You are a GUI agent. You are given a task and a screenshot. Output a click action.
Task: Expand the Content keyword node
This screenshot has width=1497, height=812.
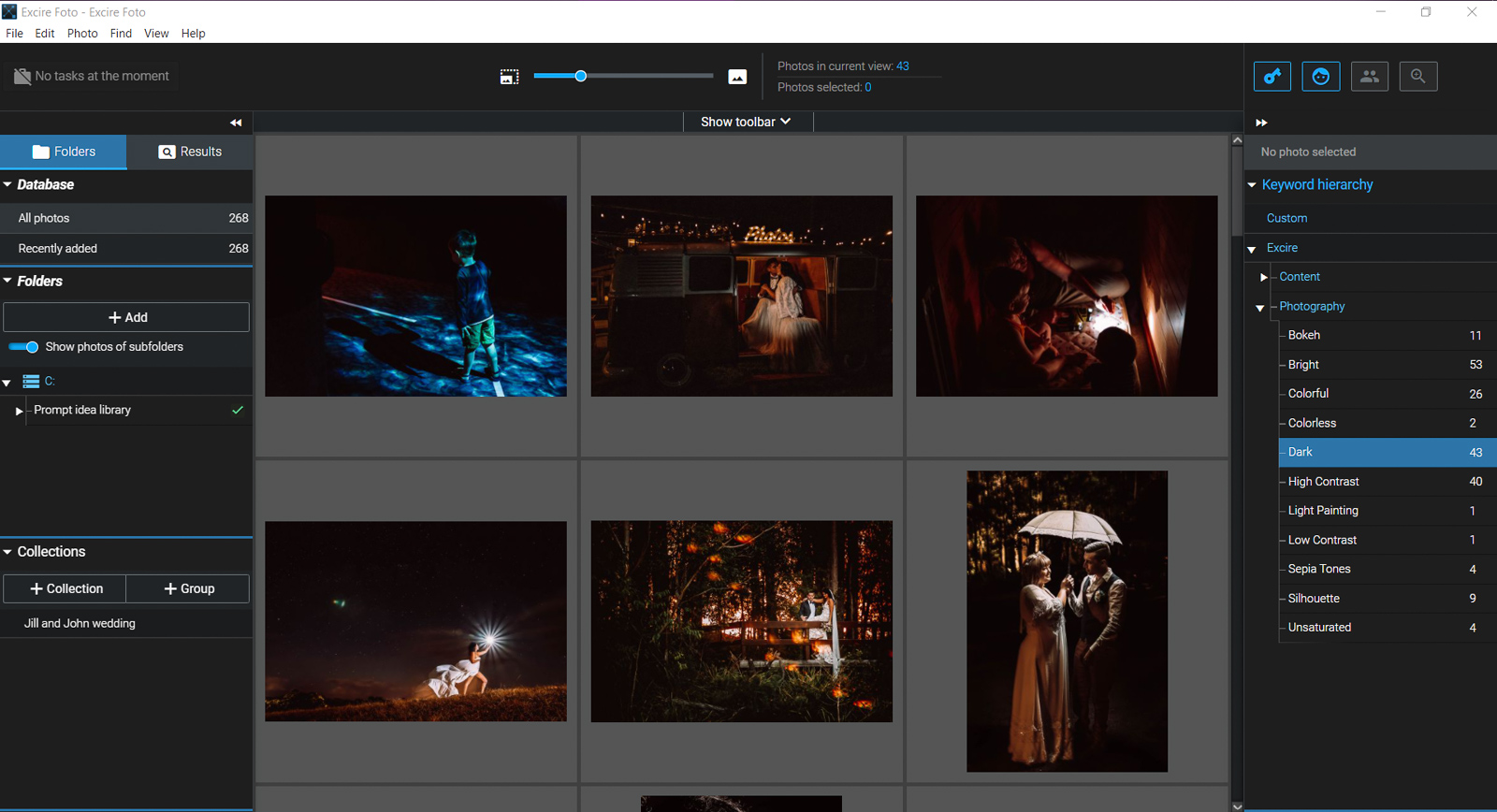click(1263, 277)
